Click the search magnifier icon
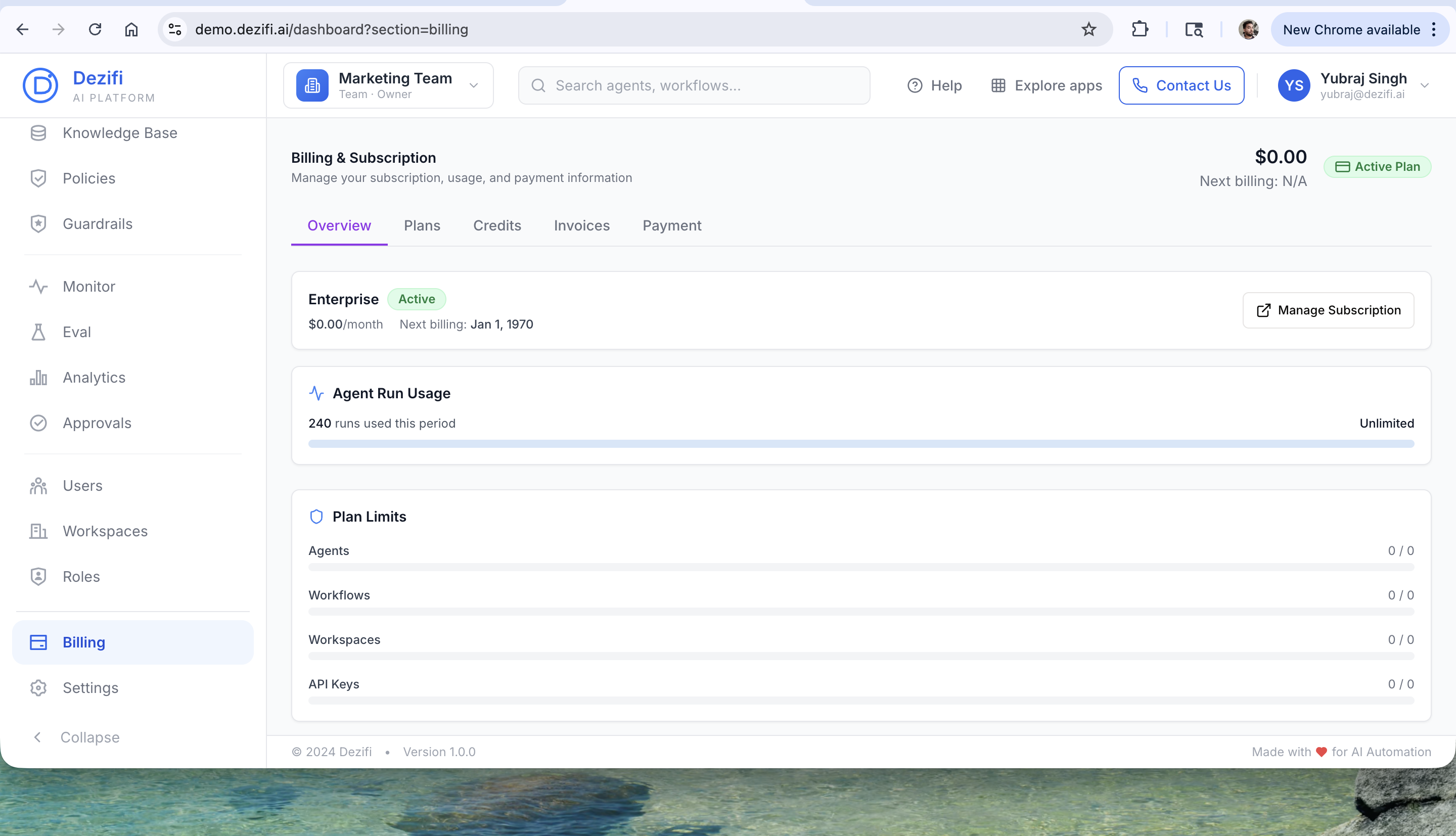The image size is (1456, 836). [538, 85]
